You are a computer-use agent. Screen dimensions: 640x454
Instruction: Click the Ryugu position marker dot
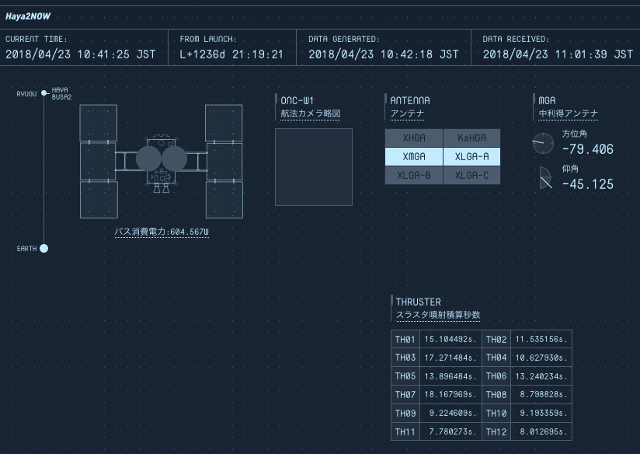pos(44,94)
